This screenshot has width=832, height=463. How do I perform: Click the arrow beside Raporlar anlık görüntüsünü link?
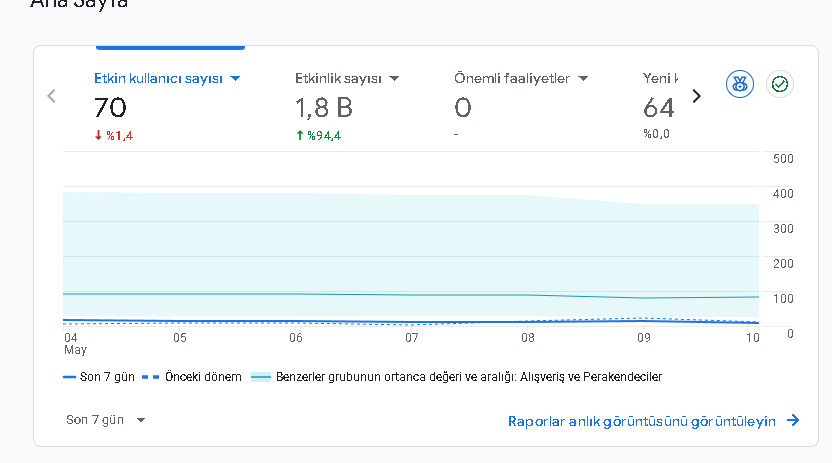coord(793,421)
